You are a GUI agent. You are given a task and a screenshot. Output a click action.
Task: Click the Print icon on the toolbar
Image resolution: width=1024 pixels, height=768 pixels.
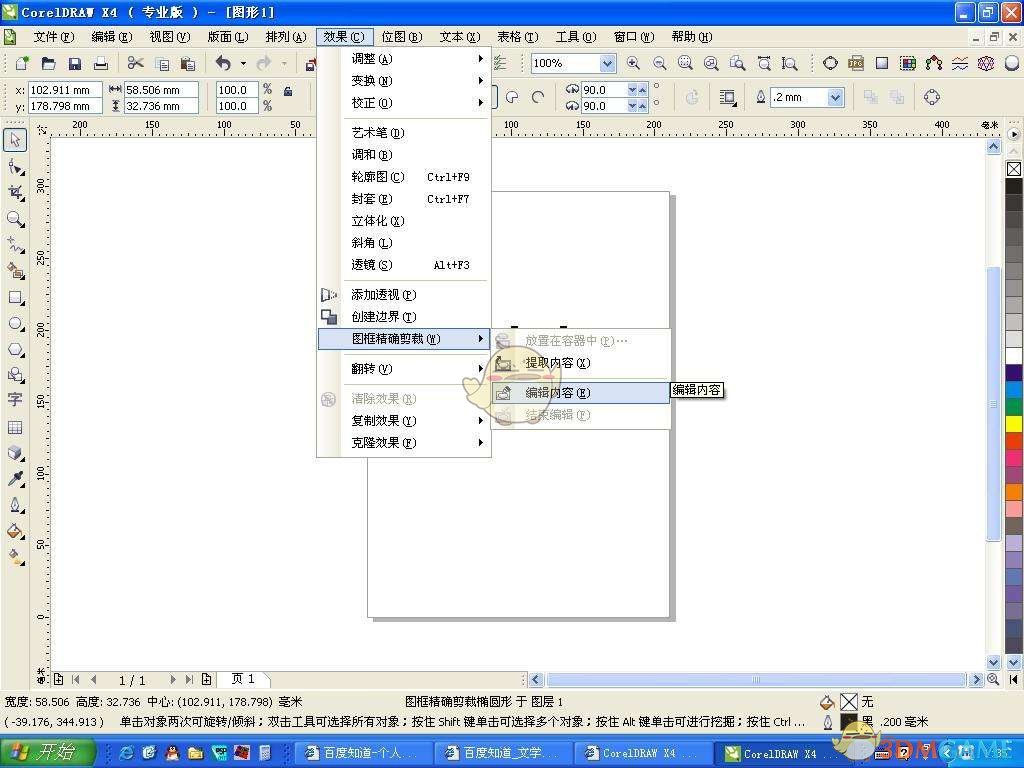pyautogui.click(x=101, y=62)
